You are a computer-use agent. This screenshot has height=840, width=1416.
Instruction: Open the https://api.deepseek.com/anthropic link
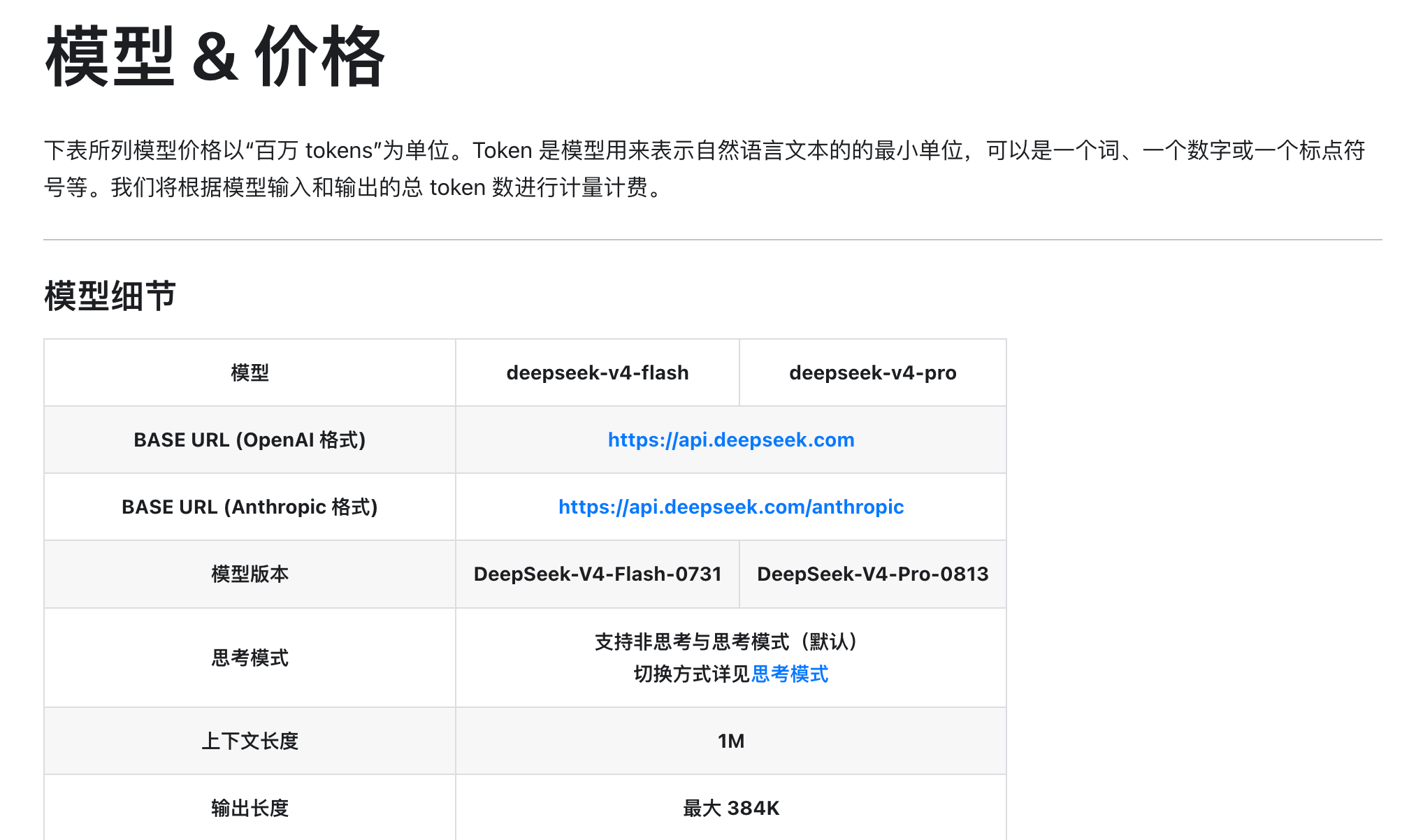coord(731,507)
